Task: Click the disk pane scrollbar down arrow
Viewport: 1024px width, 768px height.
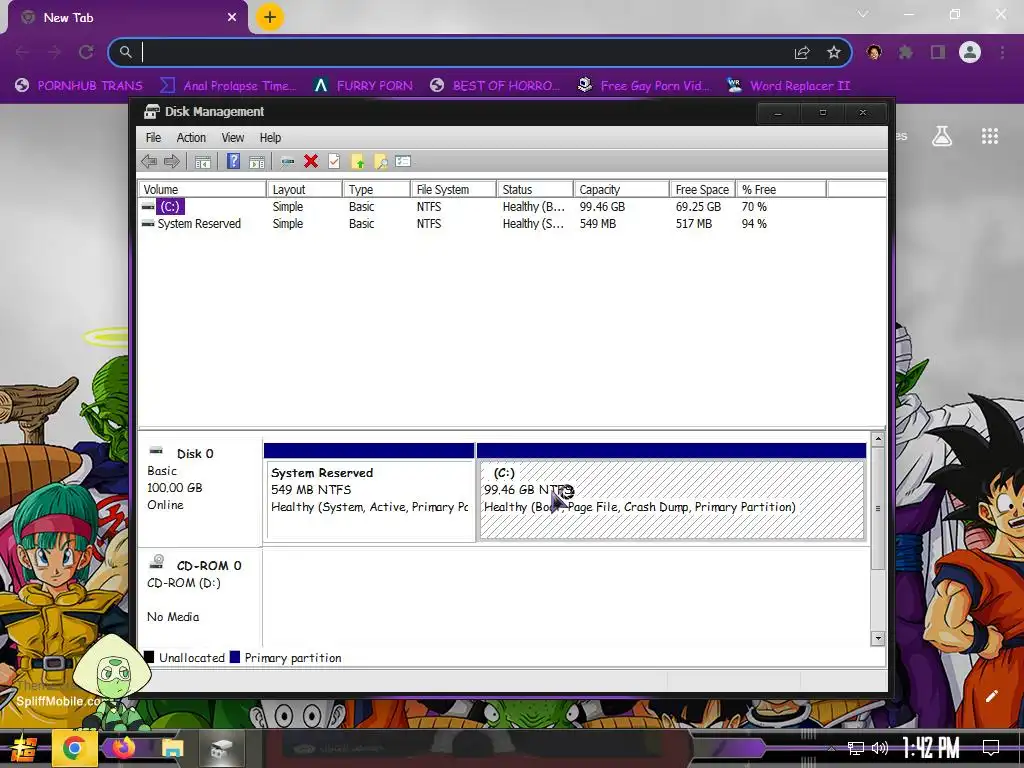Action: pyautogui.click(x=878, y=638)
